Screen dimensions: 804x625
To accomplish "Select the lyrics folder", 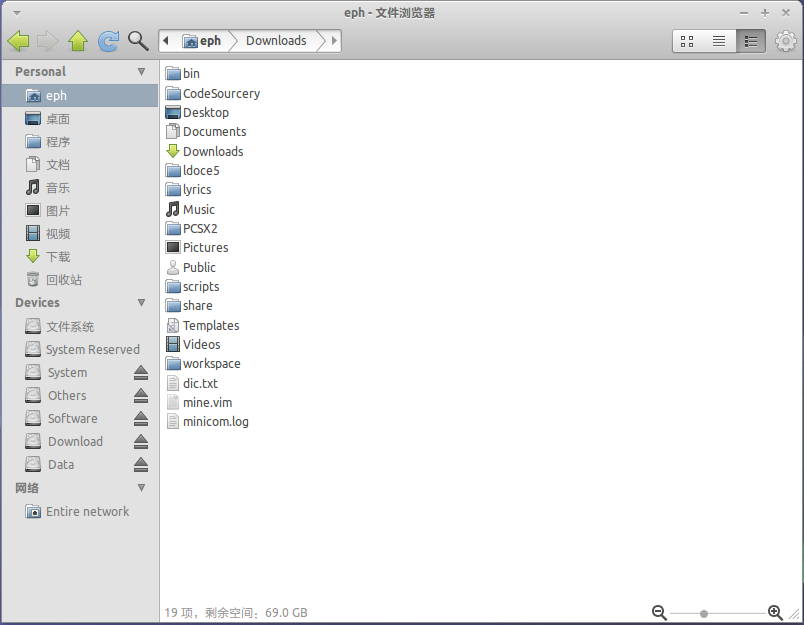I will [x=188, y=190].
